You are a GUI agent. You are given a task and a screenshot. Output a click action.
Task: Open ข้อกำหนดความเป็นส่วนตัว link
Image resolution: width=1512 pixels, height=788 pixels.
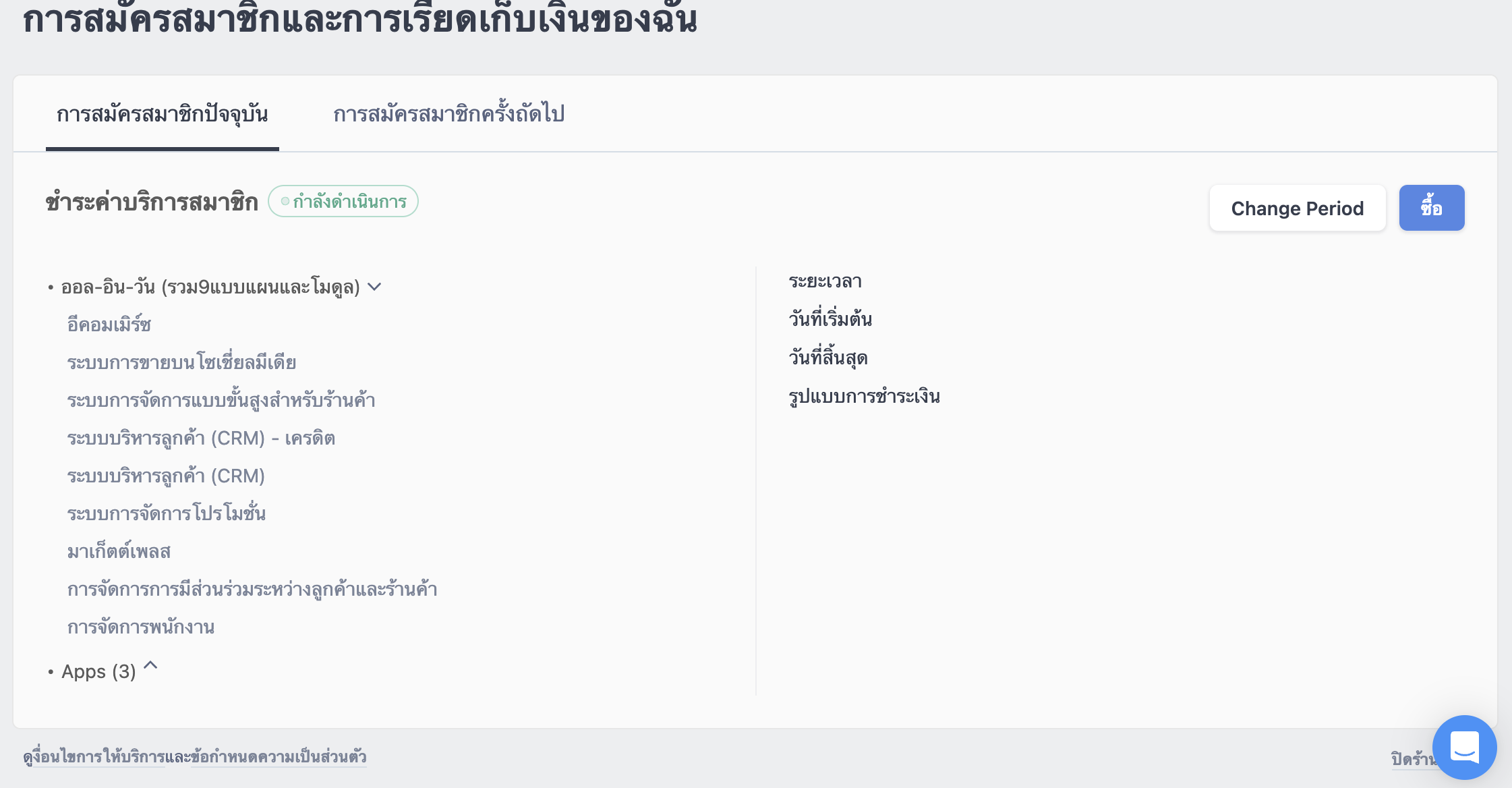279,757
